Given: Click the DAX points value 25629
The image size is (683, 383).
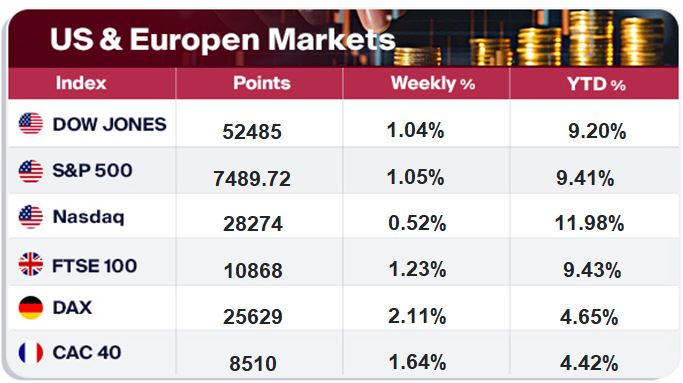Looking at the screenshot, I should (x=253, y=316).
